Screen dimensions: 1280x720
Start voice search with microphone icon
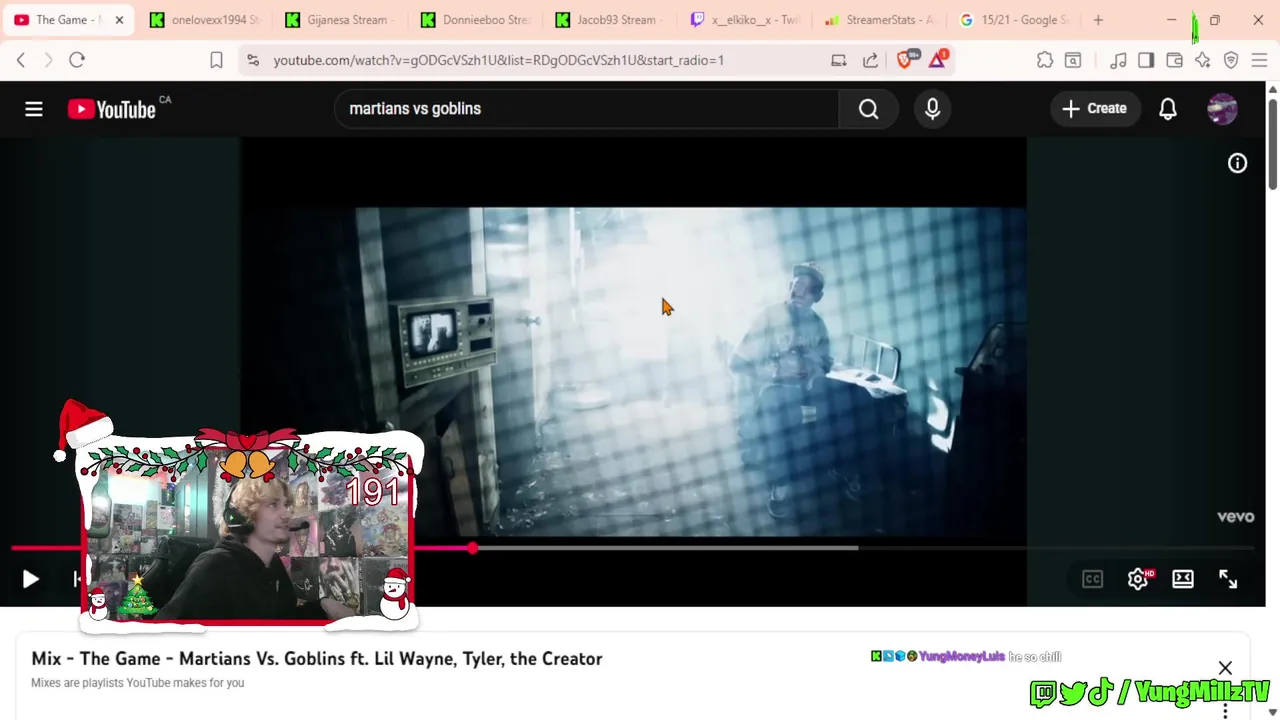tap(932, 109)
